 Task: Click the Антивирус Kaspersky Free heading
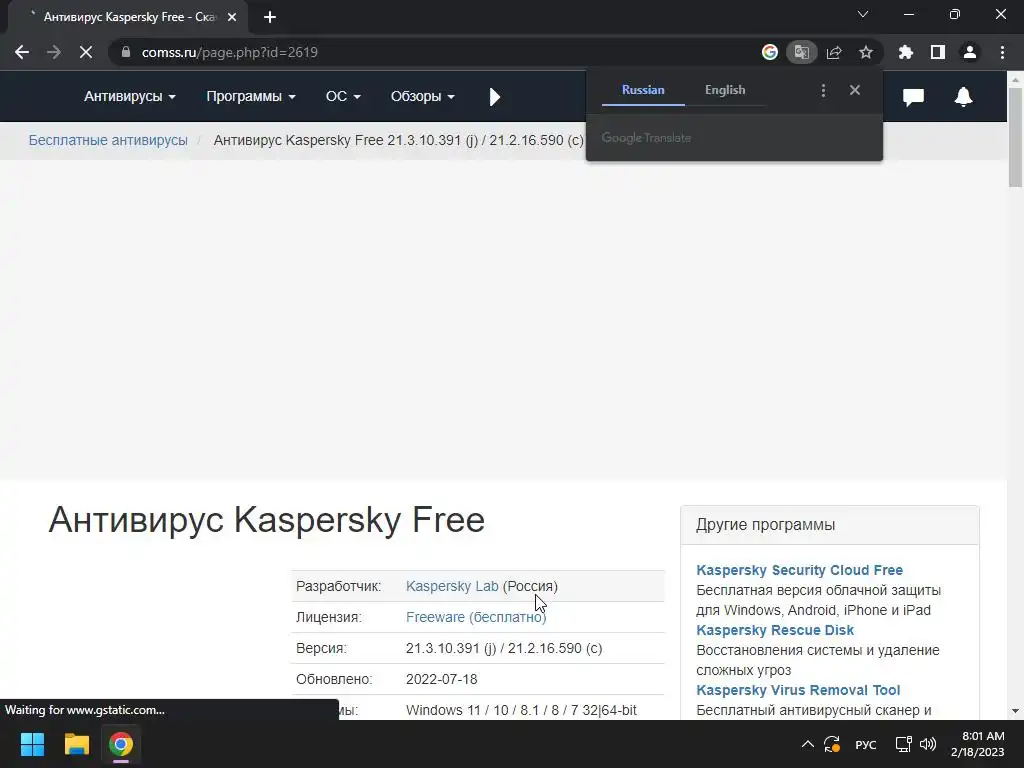click(266, 520)
